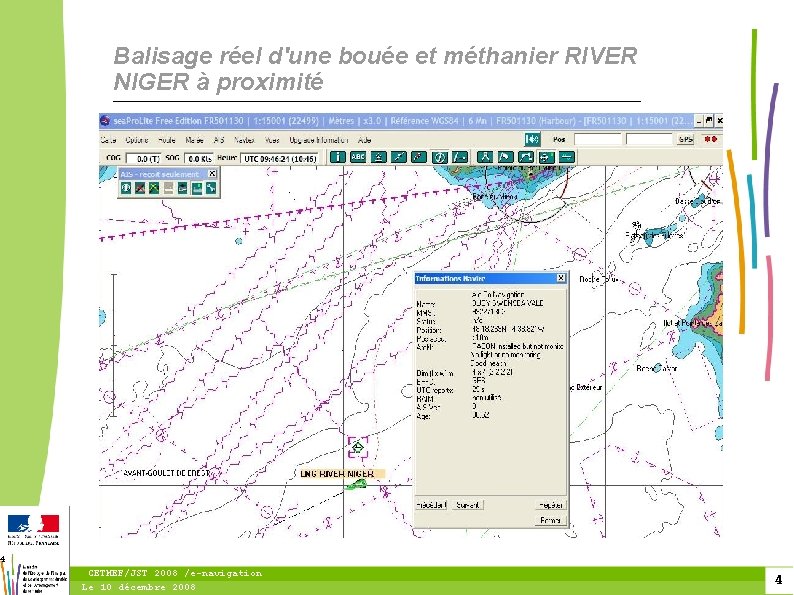Viewport: 794px width, 595px height.
Task: Select the polyline route drawing icon
Action: (x=526, y=157)
